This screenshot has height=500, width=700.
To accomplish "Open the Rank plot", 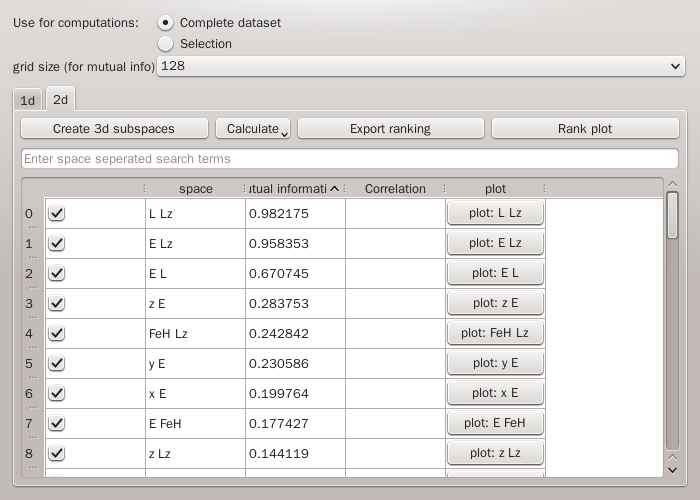I will click(585, 129).
